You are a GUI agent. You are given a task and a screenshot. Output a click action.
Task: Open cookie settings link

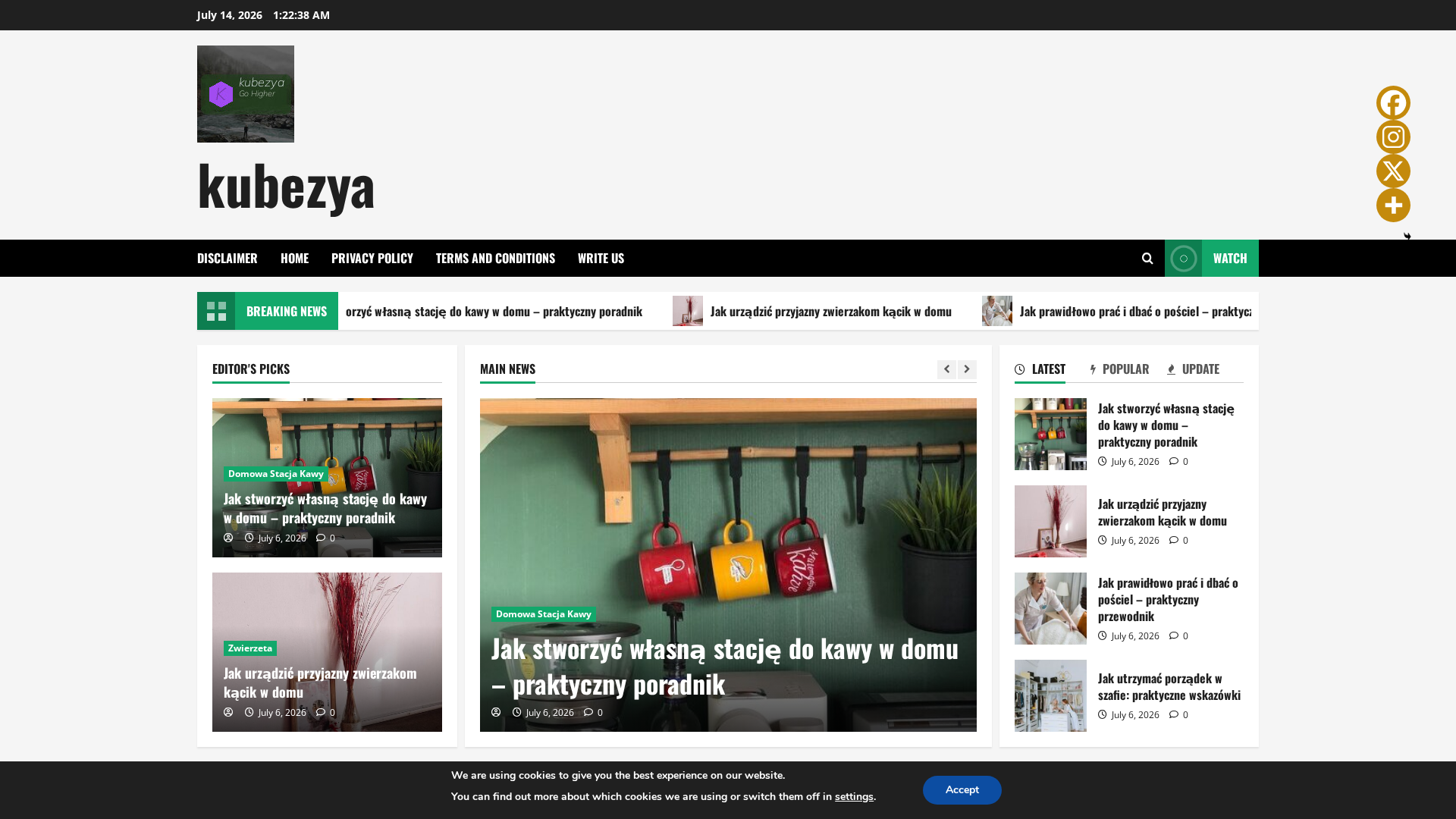[854, 797]
